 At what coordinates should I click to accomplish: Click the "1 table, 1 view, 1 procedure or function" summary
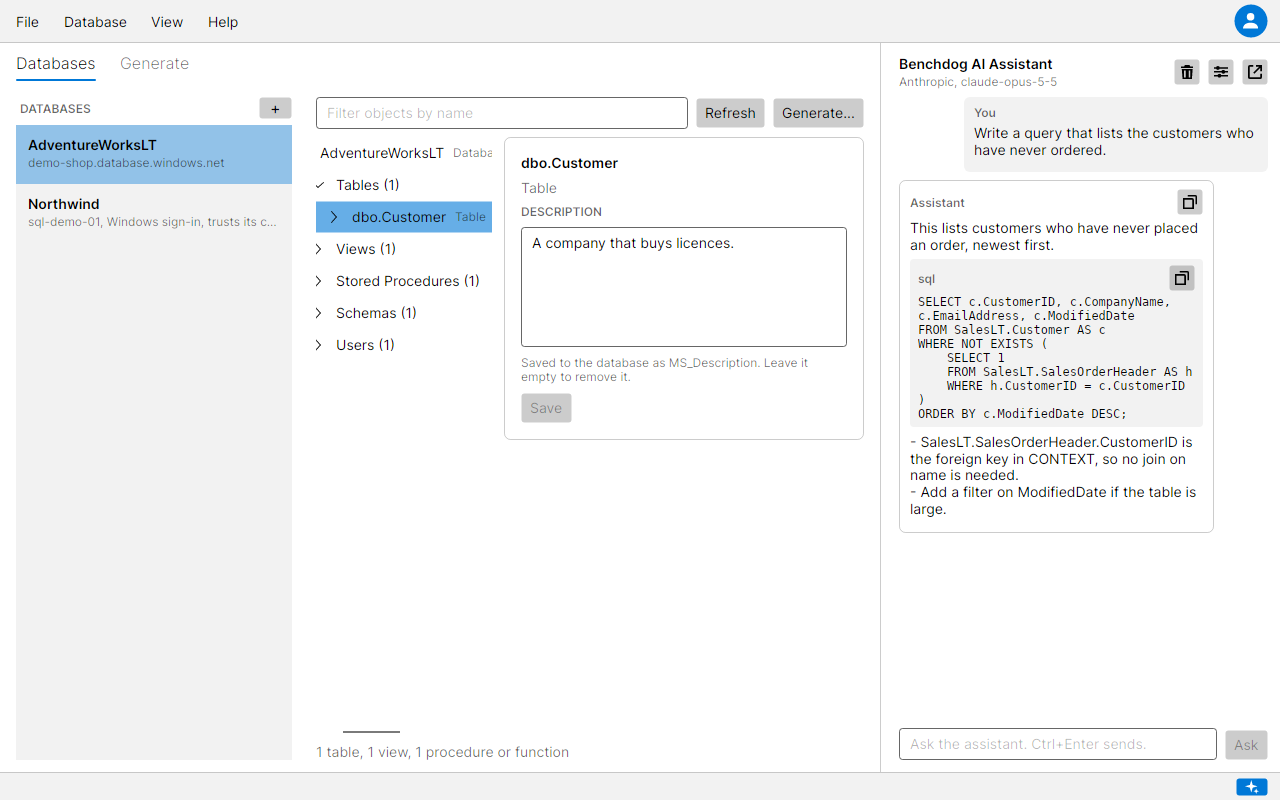[x=443, y=752]
